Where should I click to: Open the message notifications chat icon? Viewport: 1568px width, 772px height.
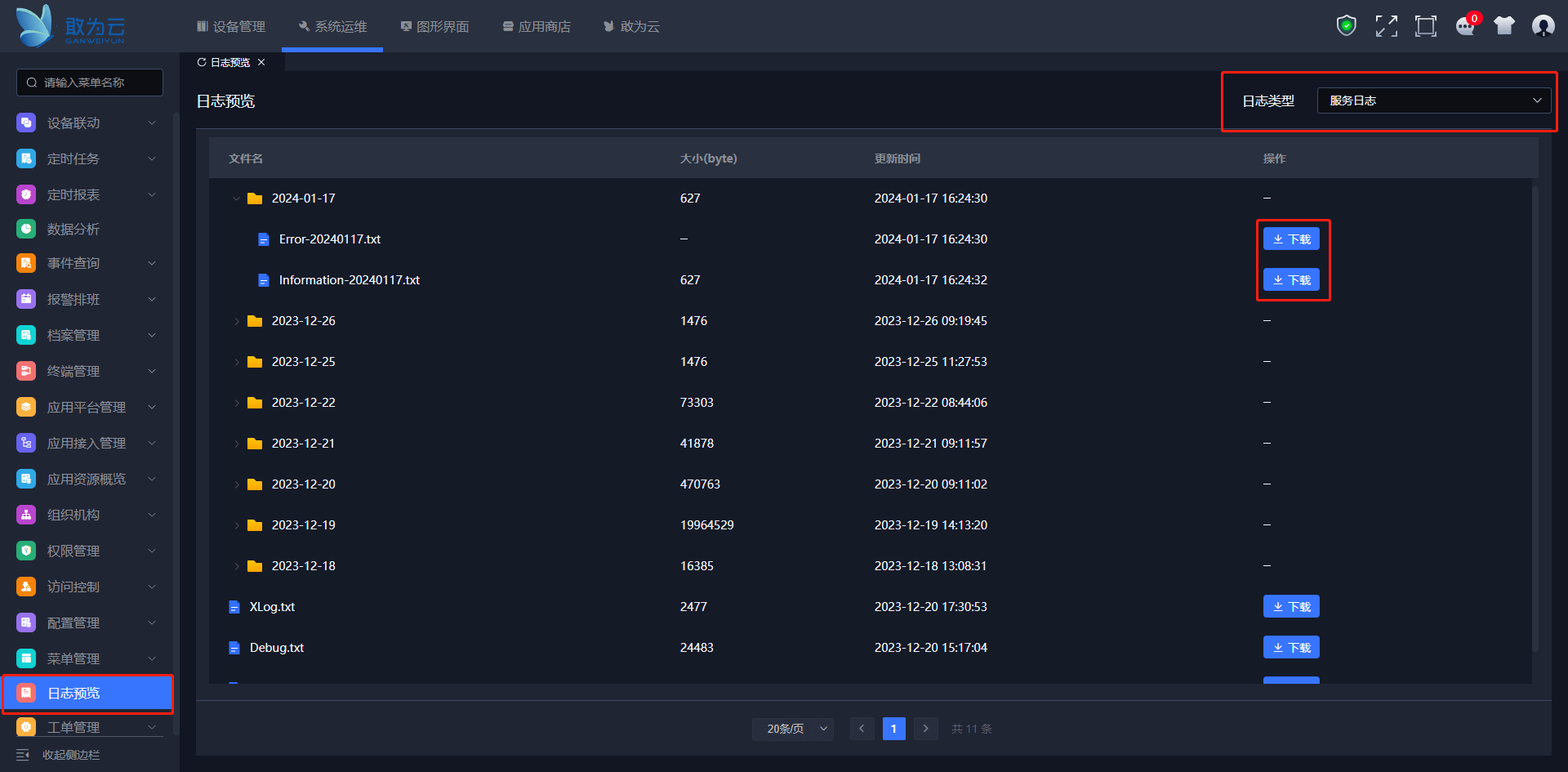(x=1465, y=26)
